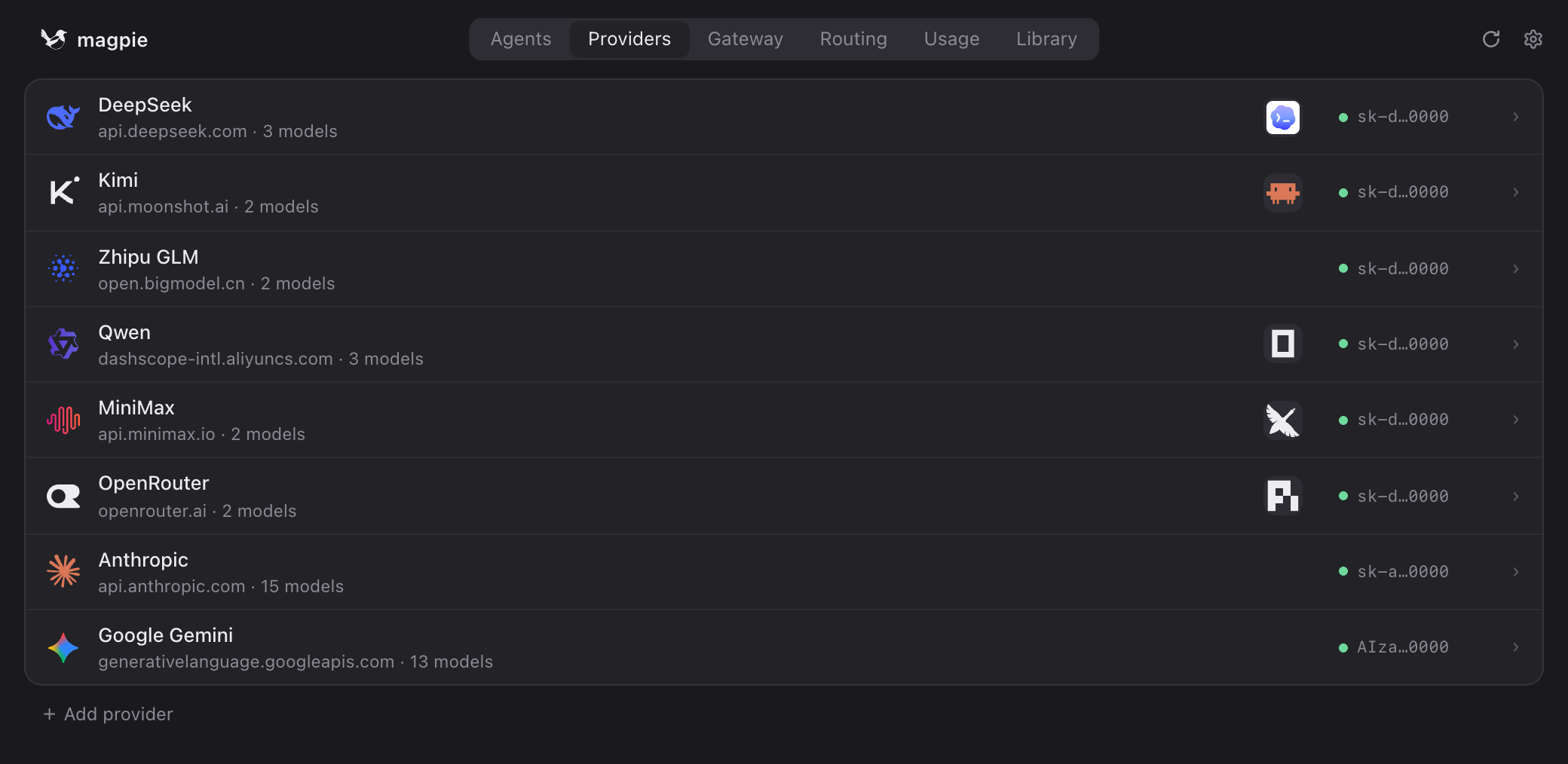Click Gemini key AIza…0000

click(1403, 647)
